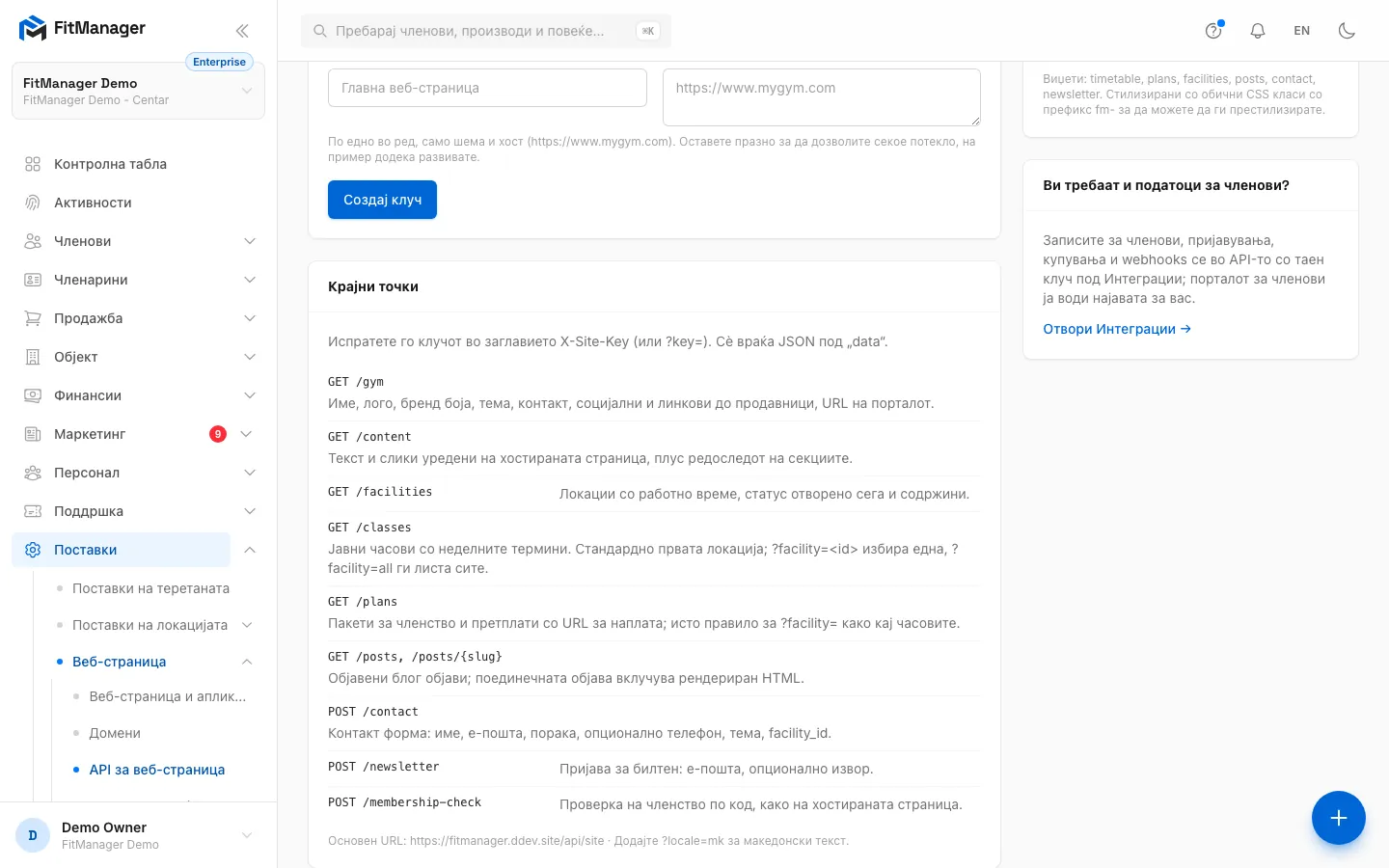Viewport: 1389px width, 868px height.
Task: Click the Објект building icon
Action: click(33, 357)
